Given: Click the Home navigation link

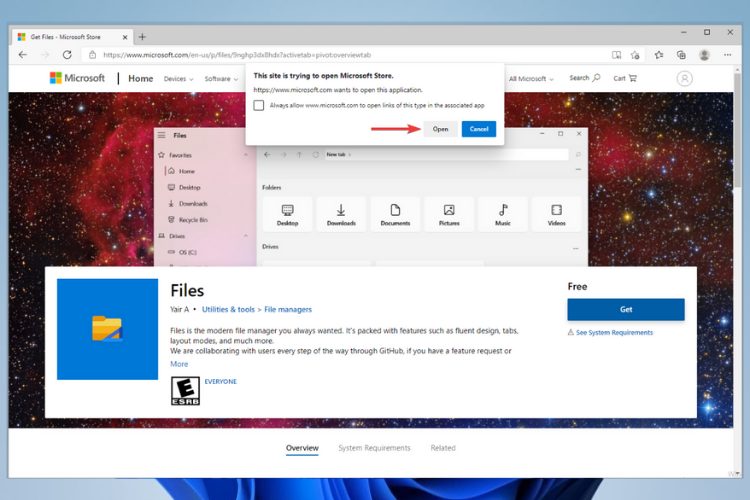Looking at the screenshot, I should [x=141, y=78].
